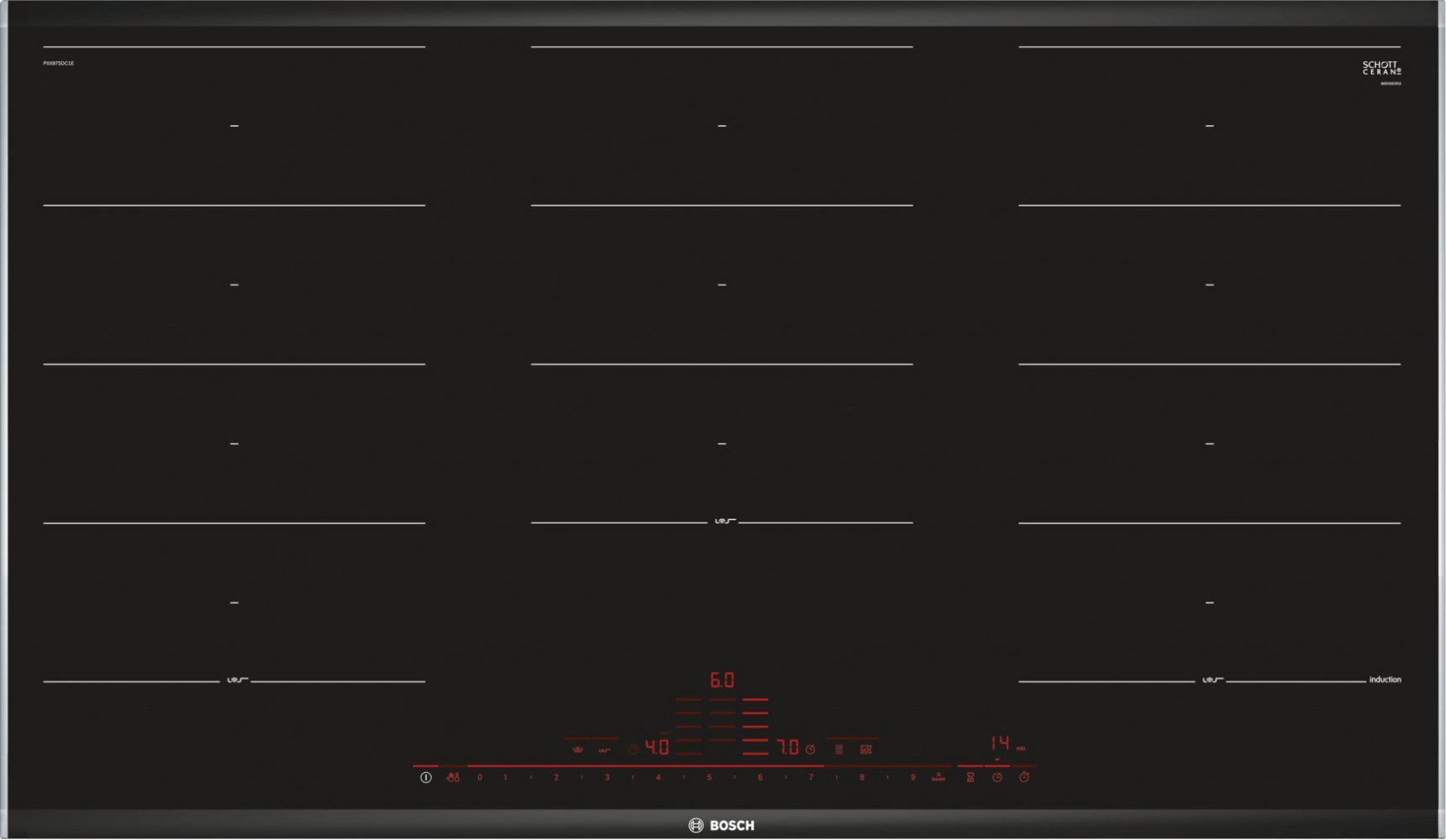
Task: Tap the clock cooking timer icon
Action: click(997, 778)
